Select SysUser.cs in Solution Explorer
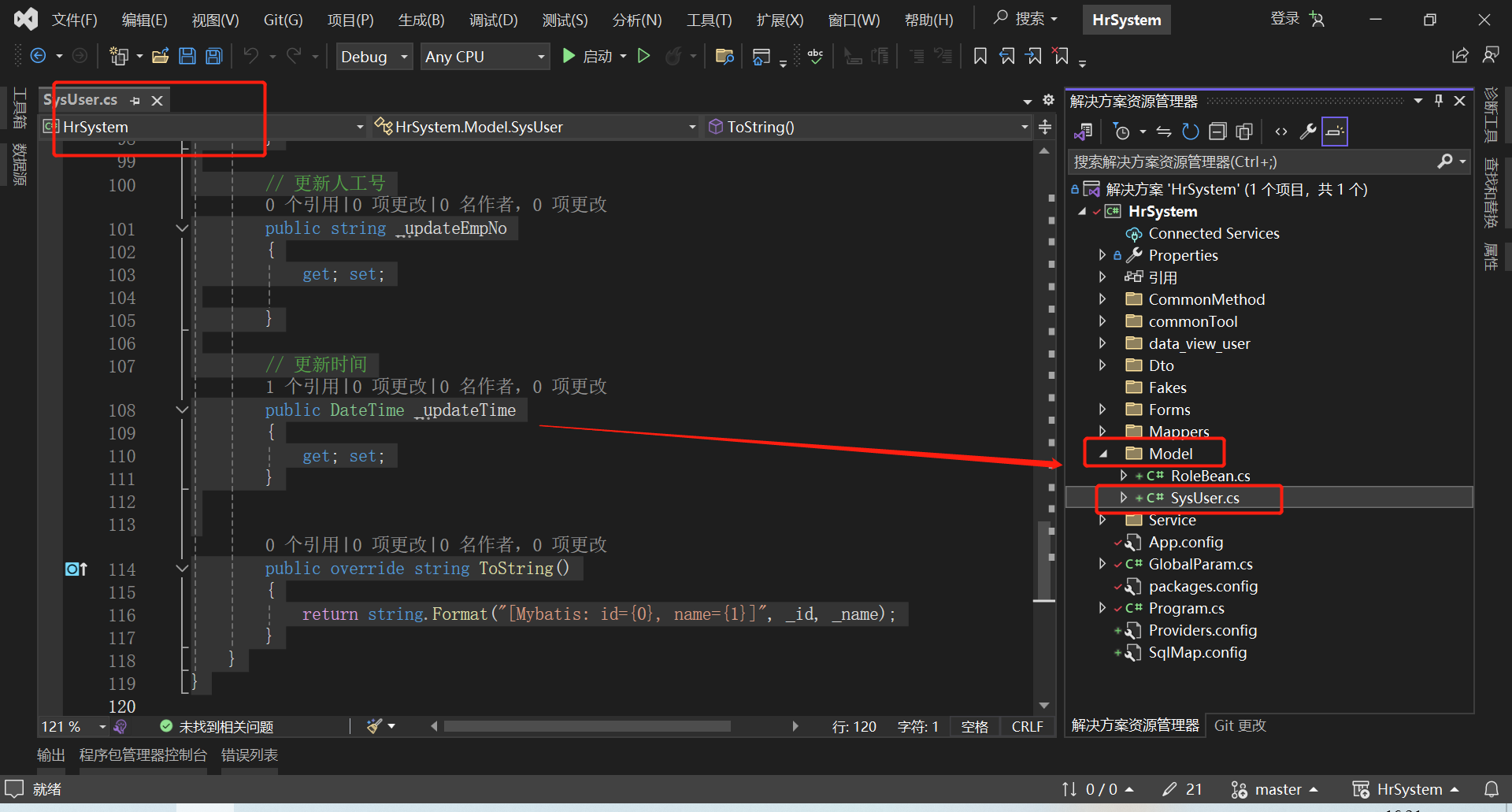 [x=1206, y=498]
